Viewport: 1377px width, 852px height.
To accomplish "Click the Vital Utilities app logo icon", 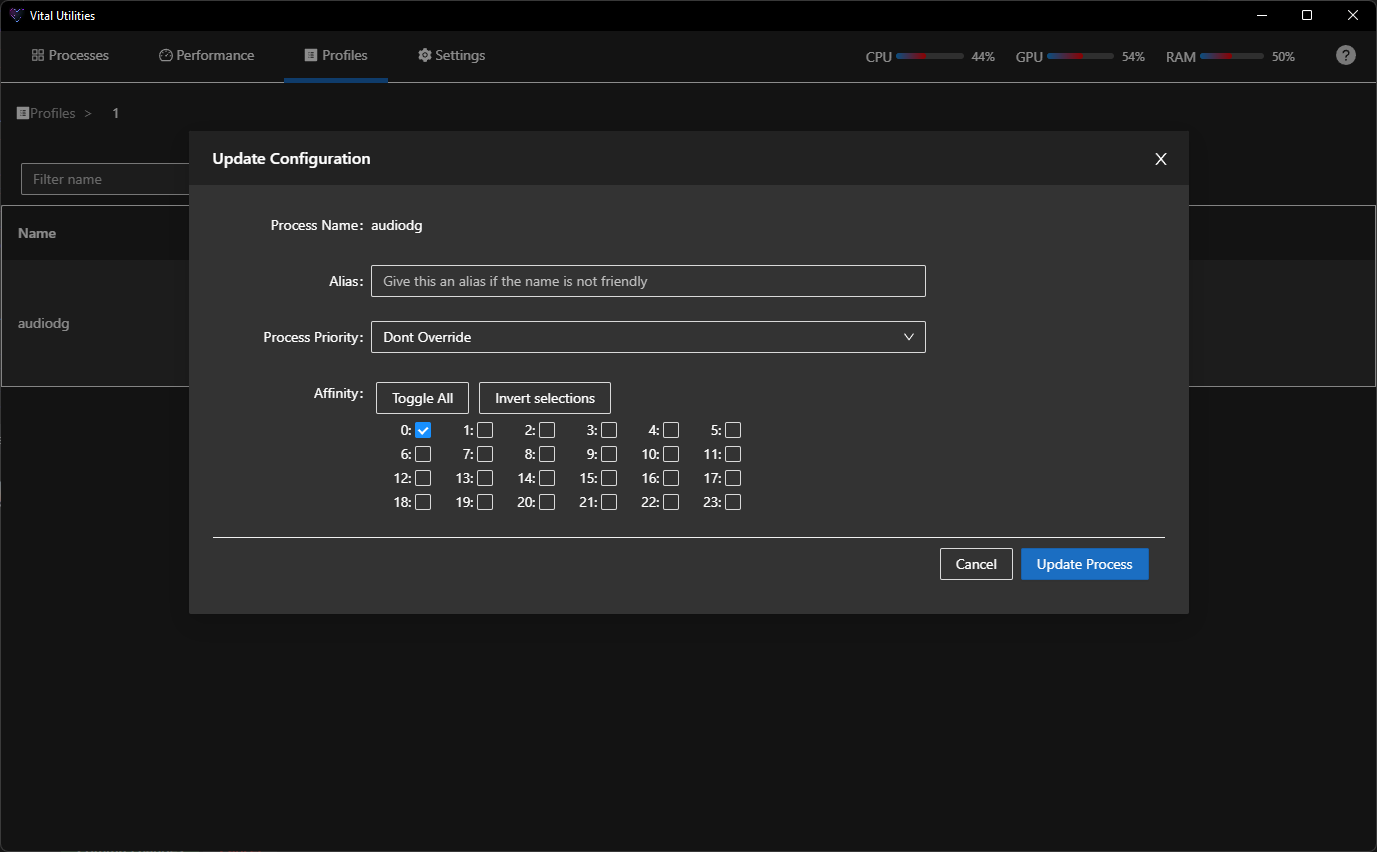I will 16,15.
